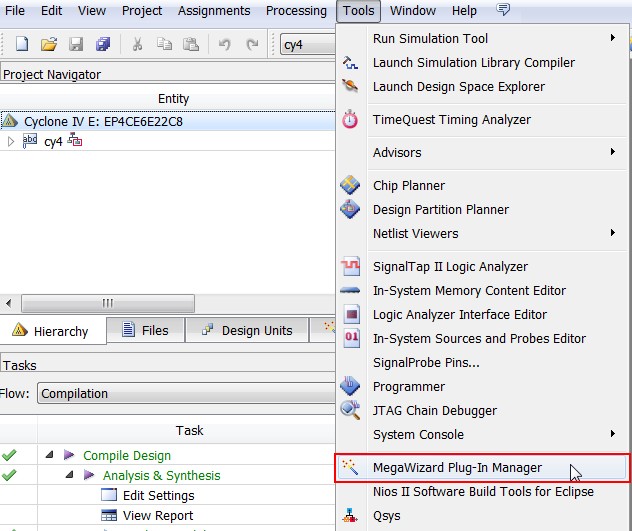
Task: Expand the Netlist Viewers submenu
Action: 415,234
